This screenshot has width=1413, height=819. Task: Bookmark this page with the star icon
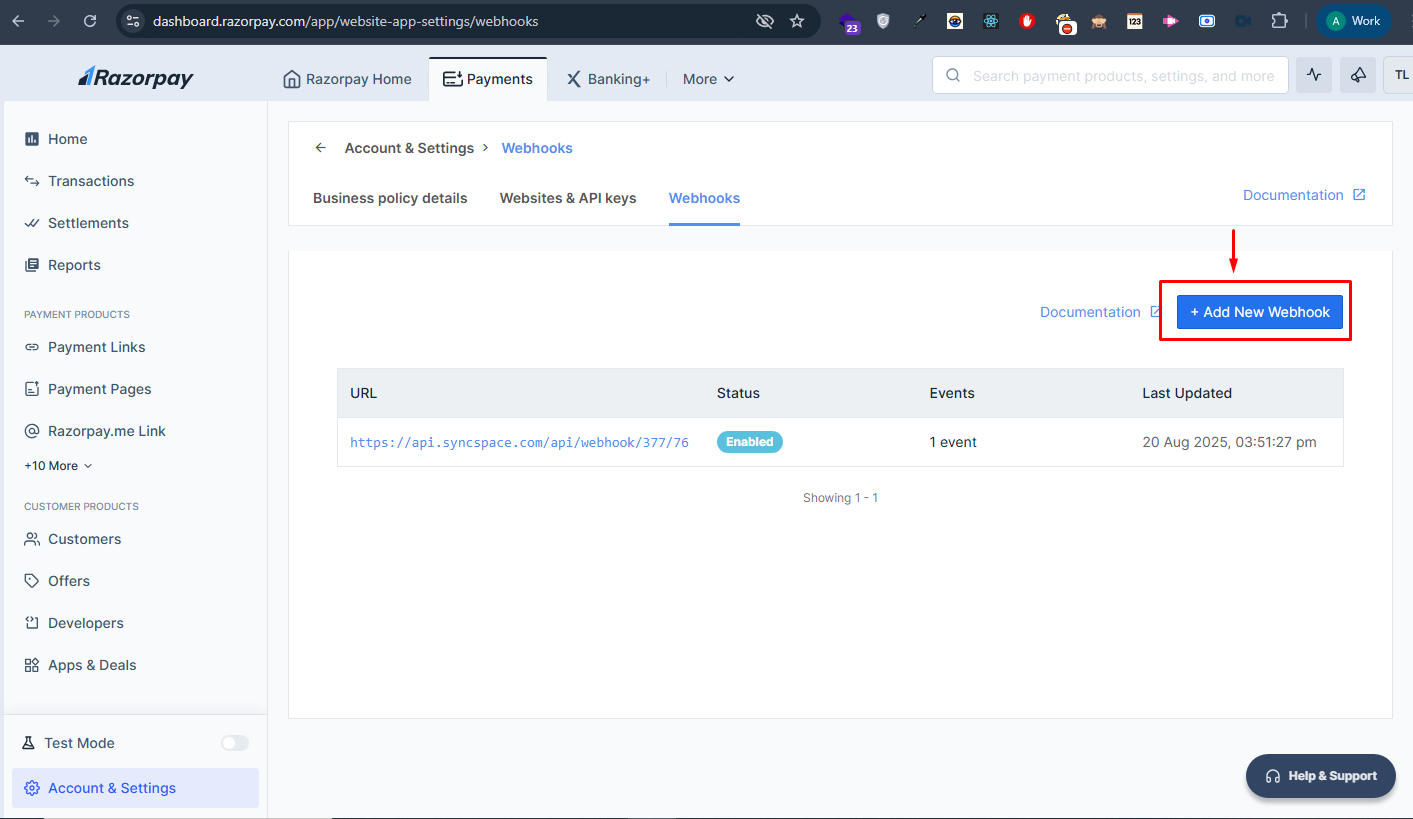[797, 21]
